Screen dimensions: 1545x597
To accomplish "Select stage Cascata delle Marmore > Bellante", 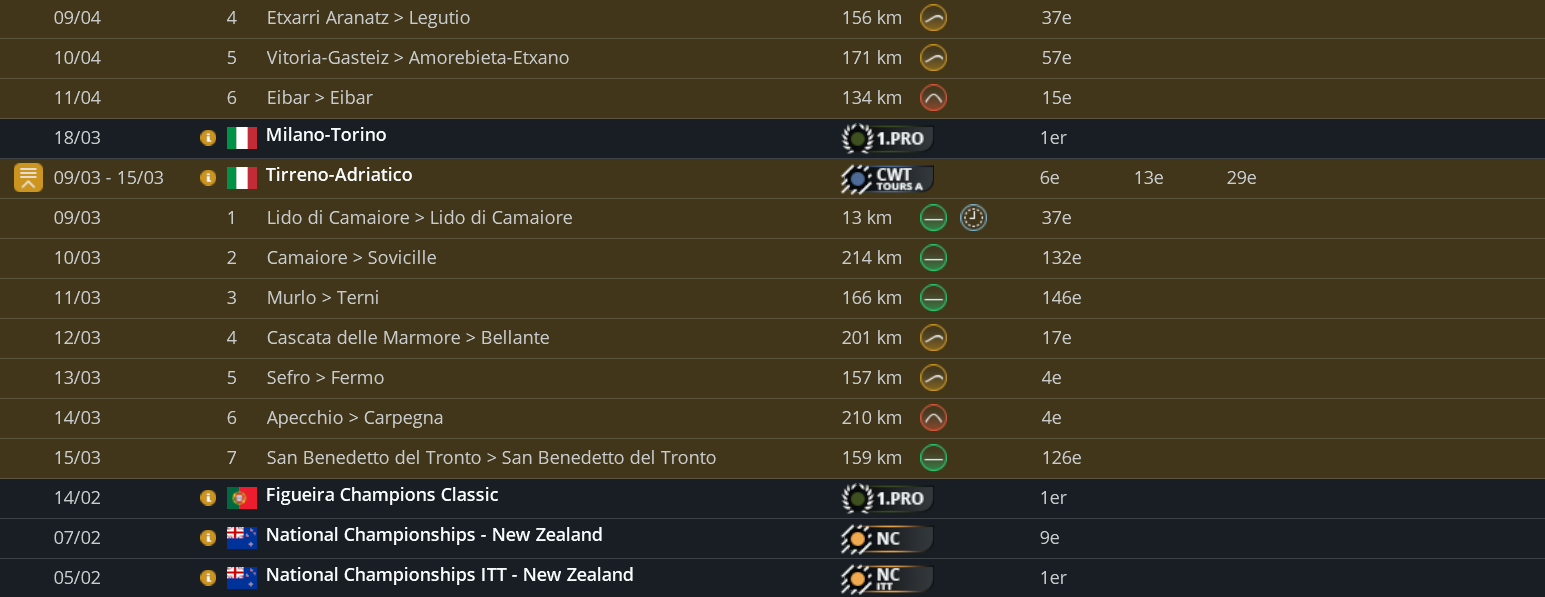I will (408, 338).
